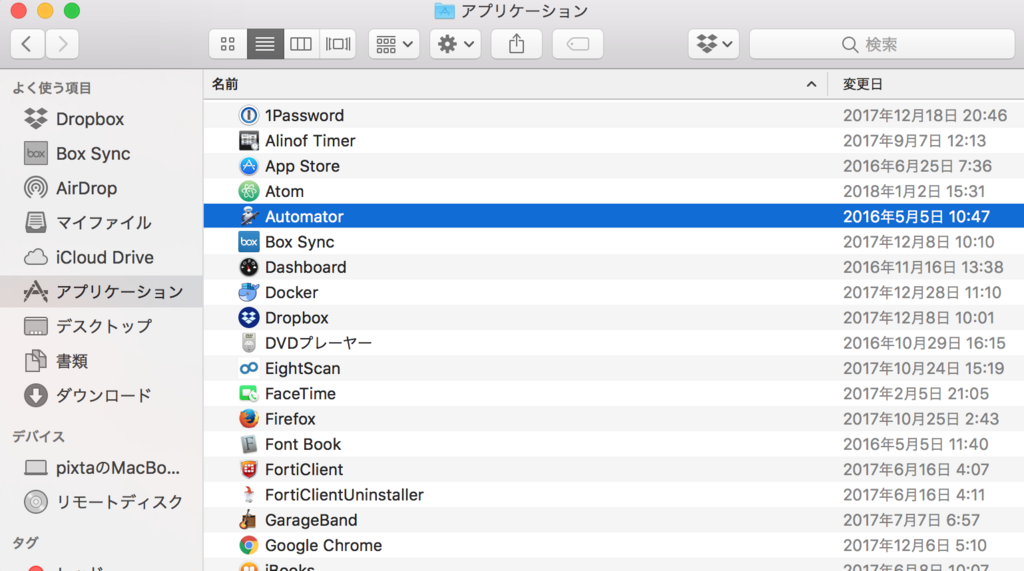
Task: Click the Share toolbar button
Action: pos(517,44)
